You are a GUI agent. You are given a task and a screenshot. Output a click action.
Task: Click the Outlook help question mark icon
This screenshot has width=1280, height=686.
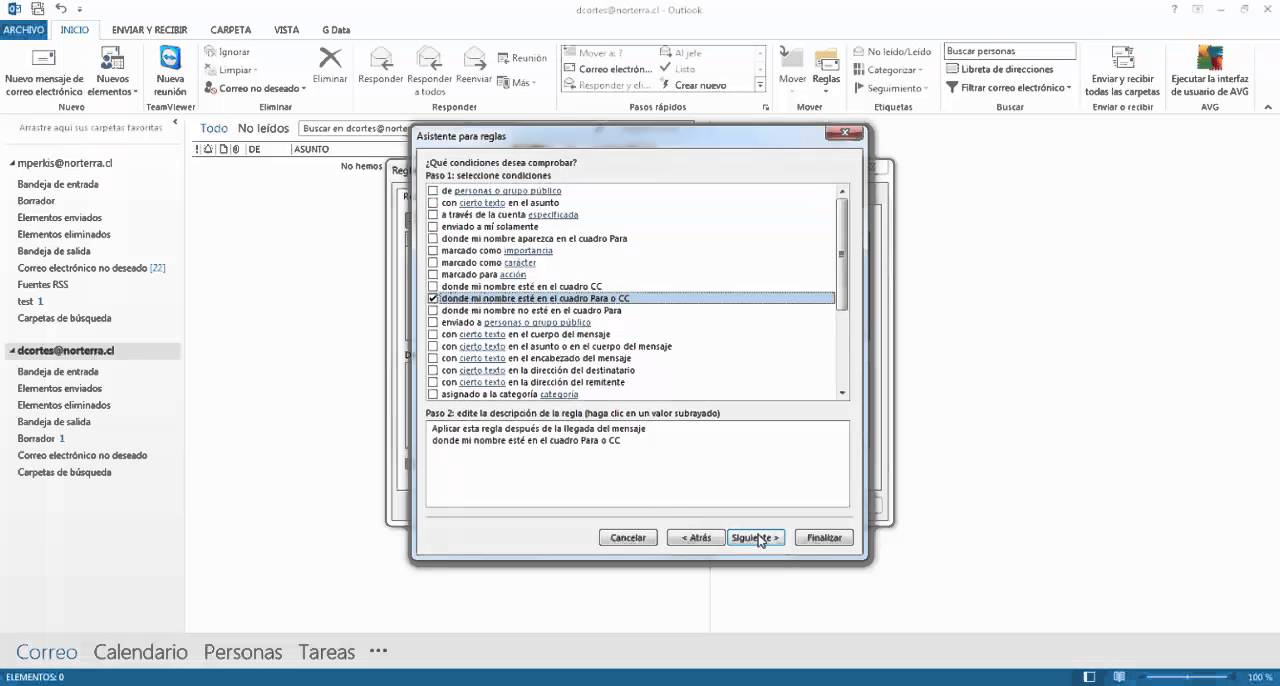(1174, 9)
